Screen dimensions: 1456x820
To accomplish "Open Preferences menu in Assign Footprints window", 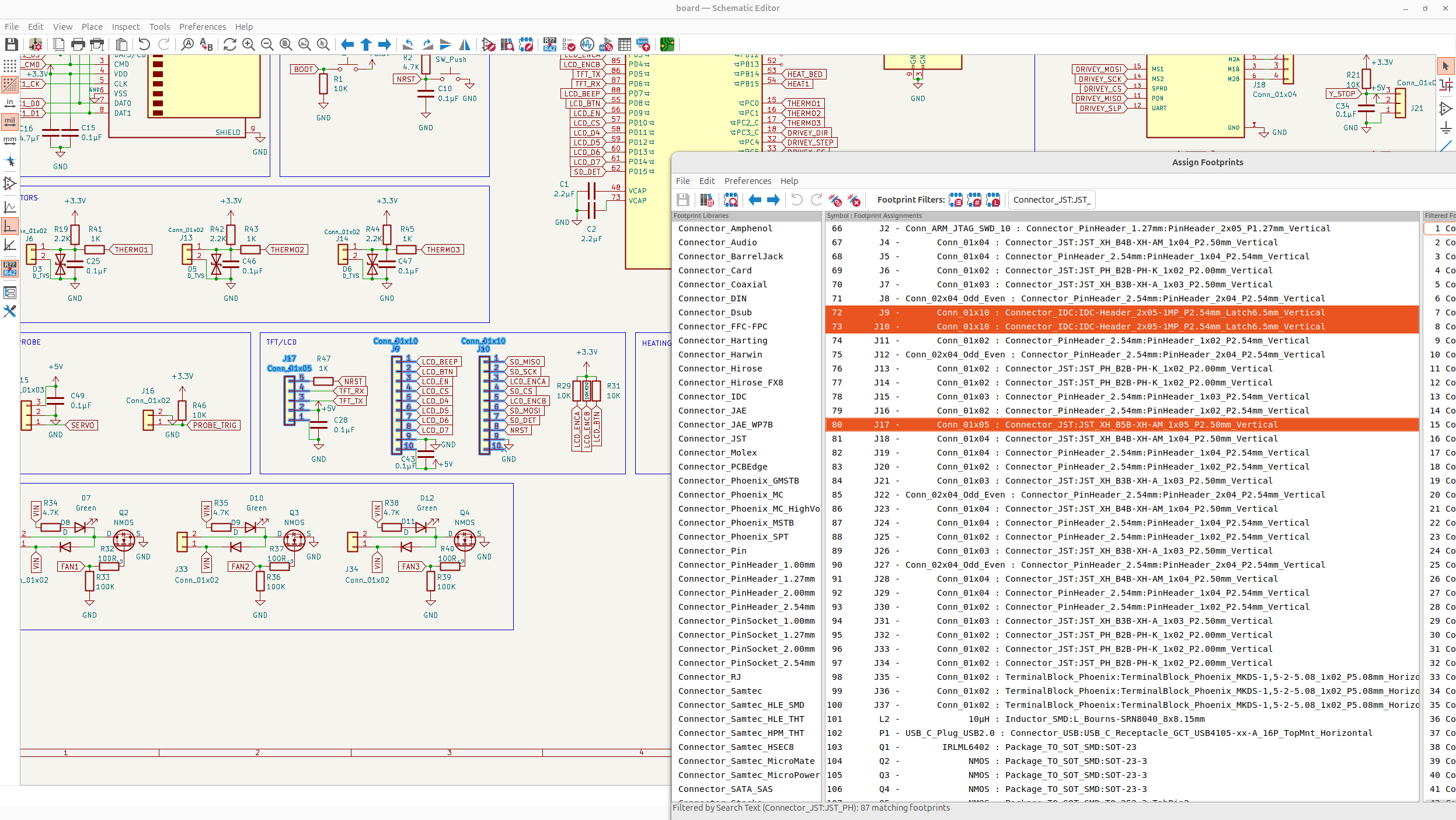I will pos(747,181).
